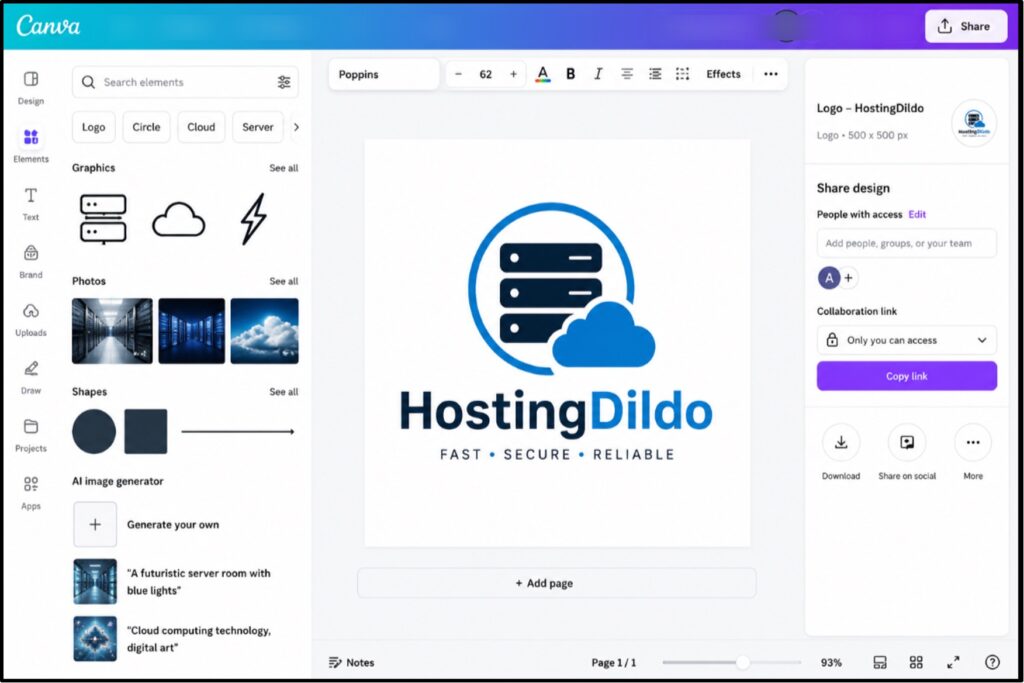The width and height of the screenshot is (1024, 683).
Task: Enter fullscreen present mode
Action: (x=953, y=663)
